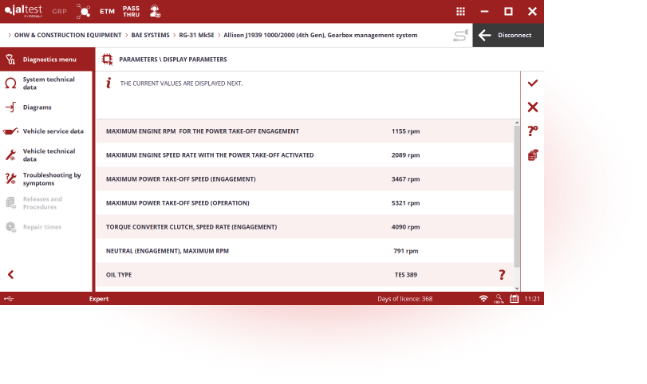Click BAE SYSTEMS breadcrumb
Viewport: 647px width, 384px height.
click(x=150, y=35)
